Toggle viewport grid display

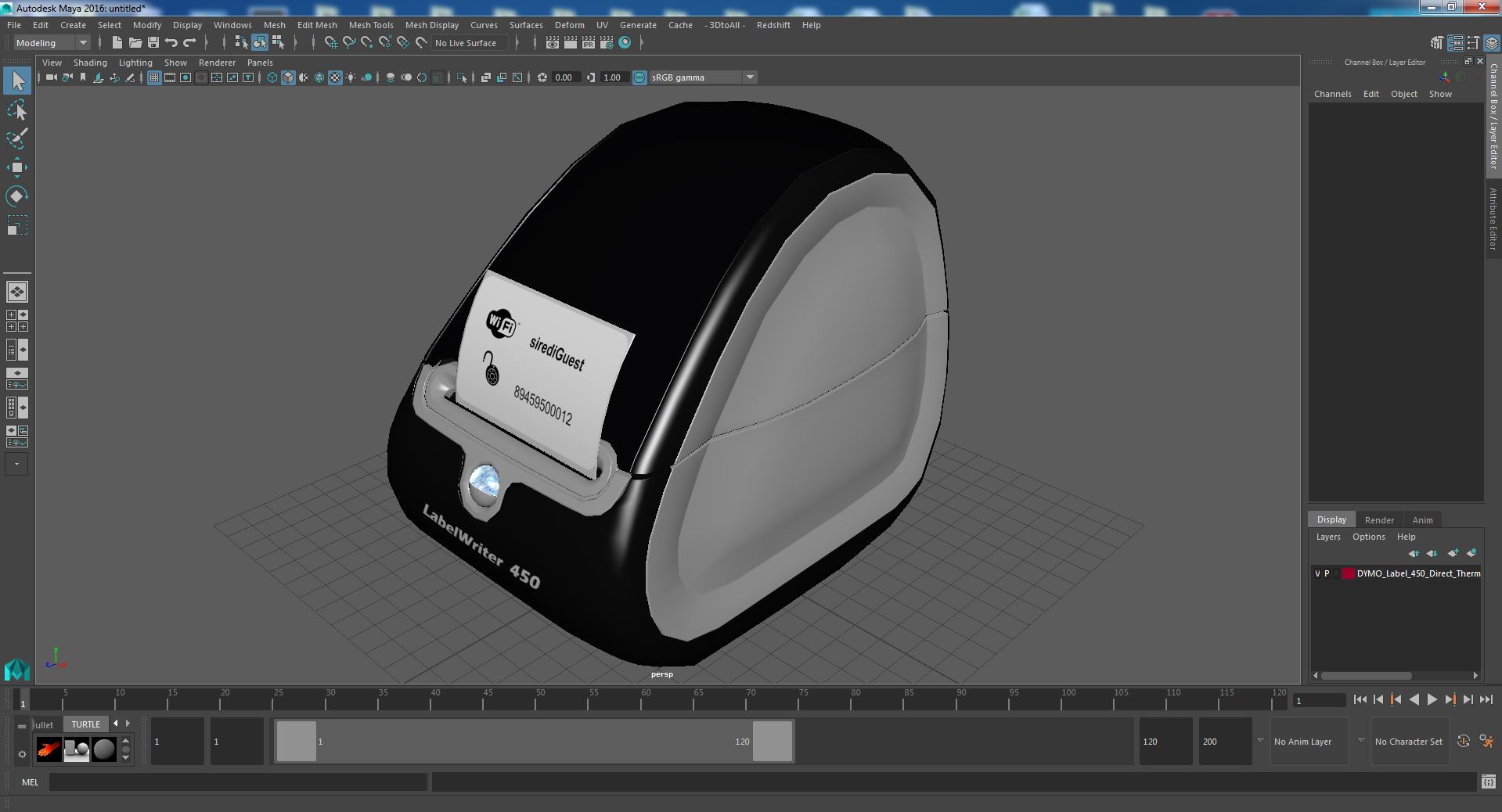(154, 77)
